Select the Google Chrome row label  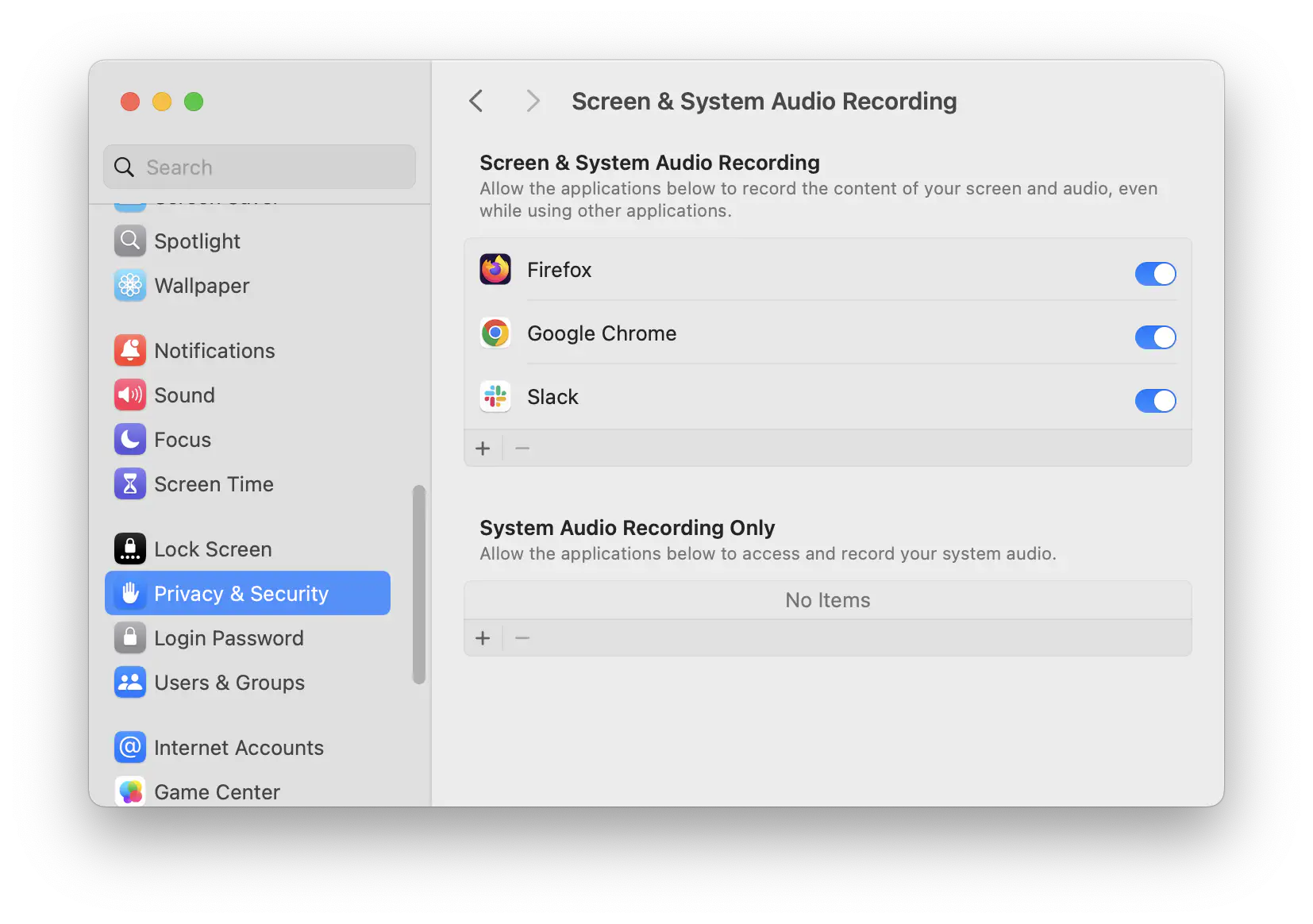click(x=602, y=333)
